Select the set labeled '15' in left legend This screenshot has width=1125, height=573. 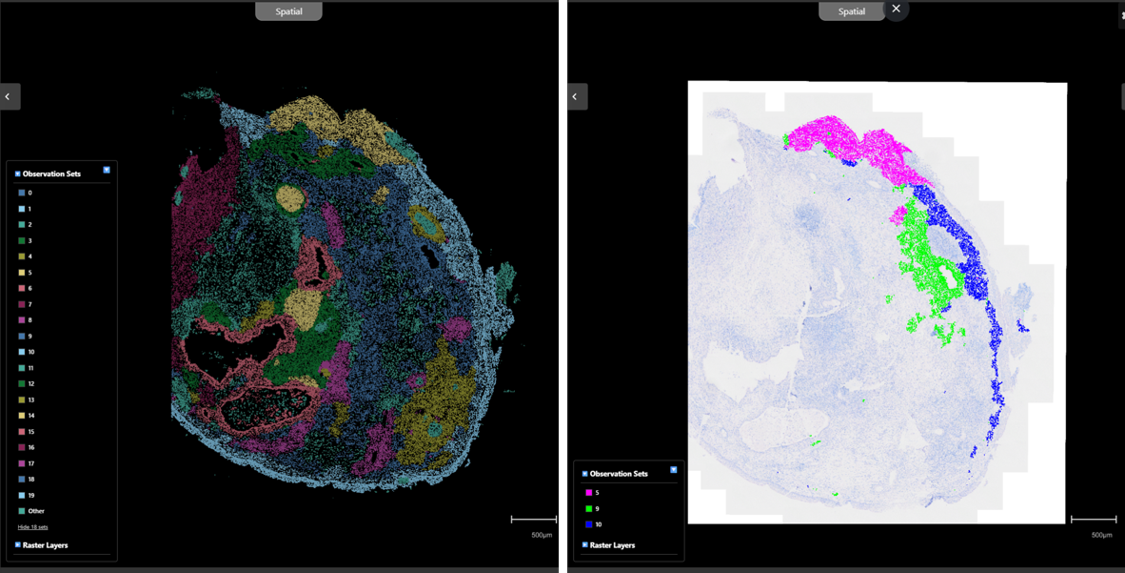tap(32, 431)
